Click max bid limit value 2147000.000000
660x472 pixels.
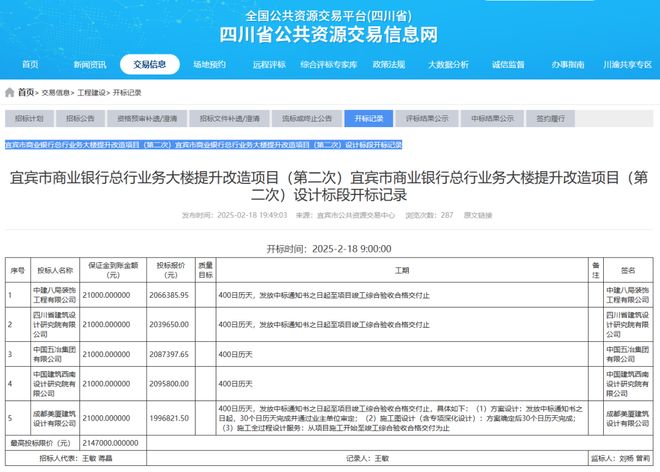[x=110, y=443]
